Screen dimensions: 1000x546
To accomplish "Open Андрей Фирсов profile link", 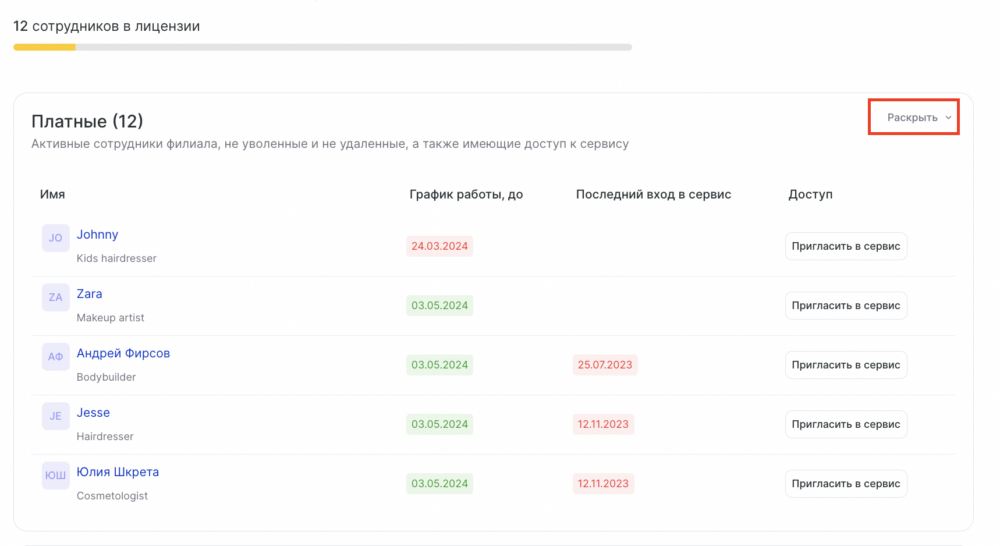I will pos(123,353).
